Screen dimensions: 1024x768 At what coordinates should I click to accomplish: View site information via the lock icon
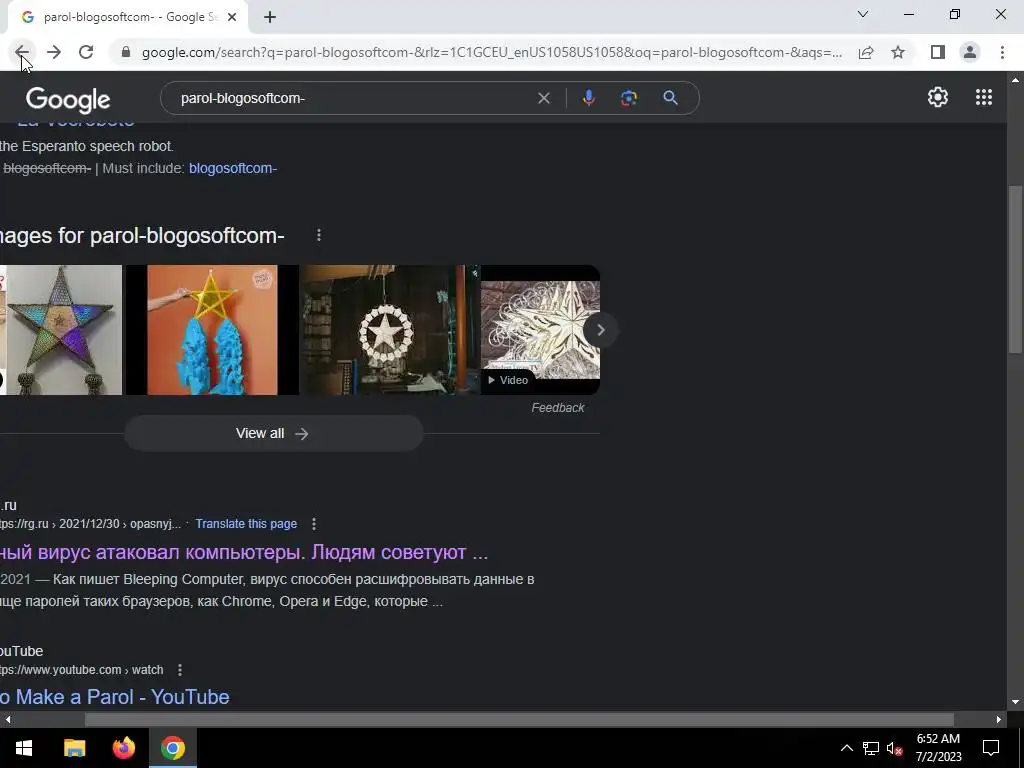click(126, 52)
